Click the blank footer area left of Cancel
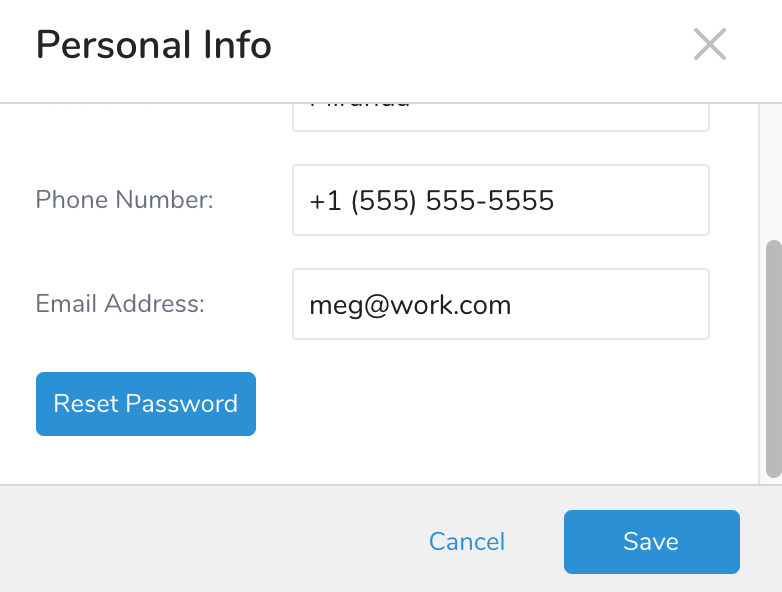Image resolution: width=782 pixels, height=592 pixels. [x=200, y=542]
